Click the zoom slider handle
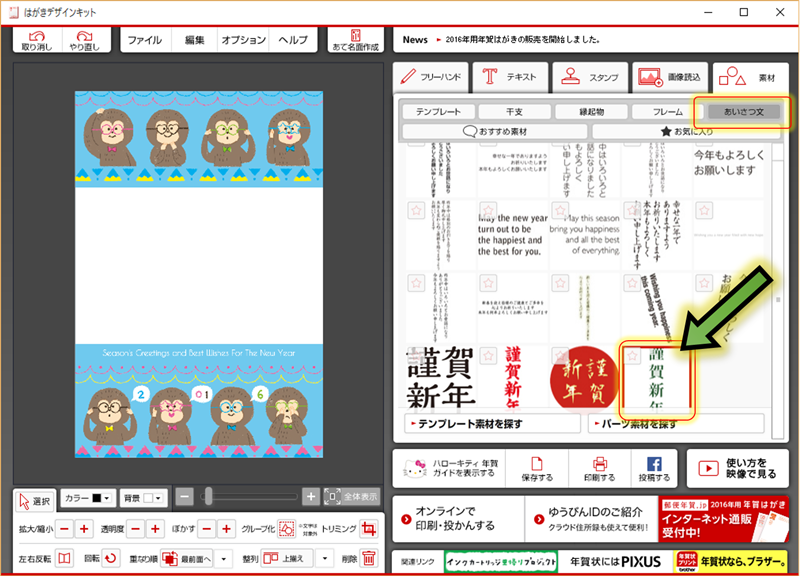Viewport: 800px width, 576px height. [x=208, y=496]
